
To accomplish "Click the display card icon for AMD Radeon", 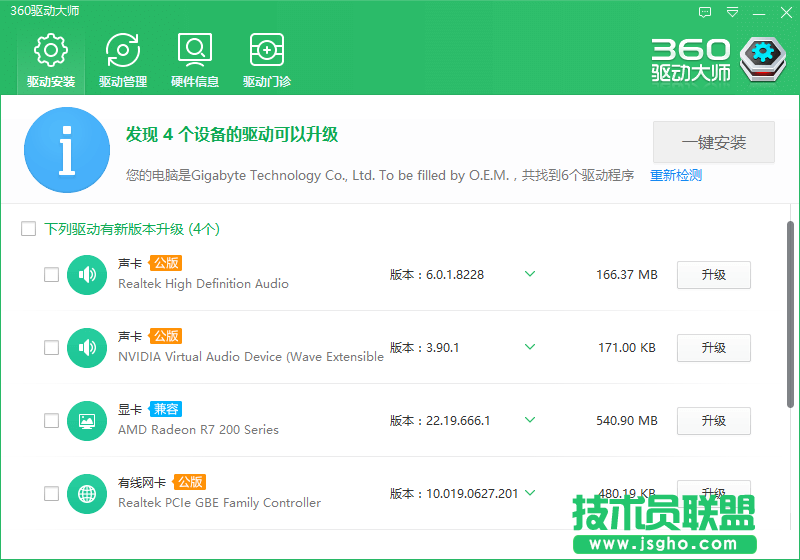I will click(87, 420).
